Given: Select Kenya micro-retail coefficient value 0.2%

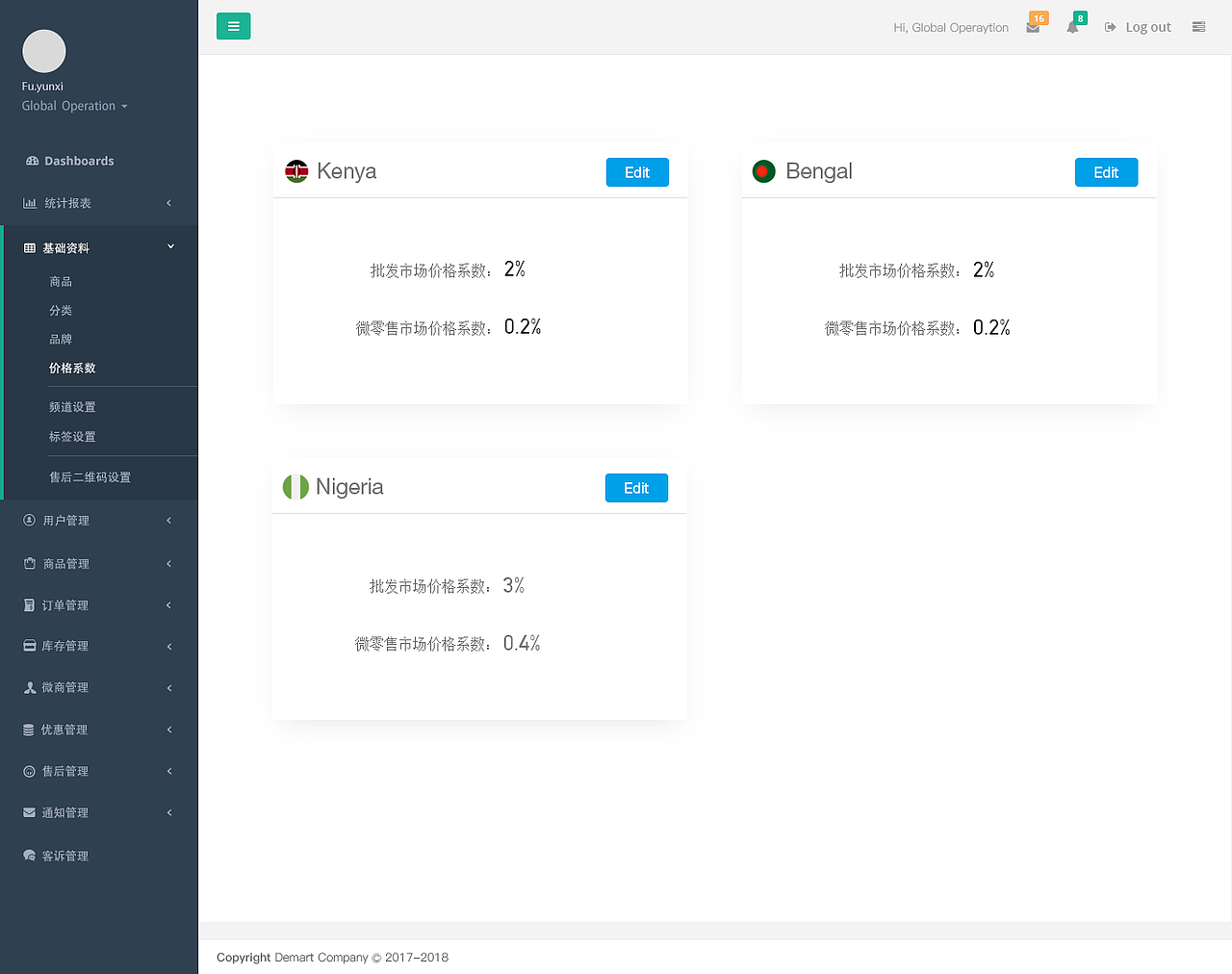Looking at the screenshot, I should tap(523, 327).
